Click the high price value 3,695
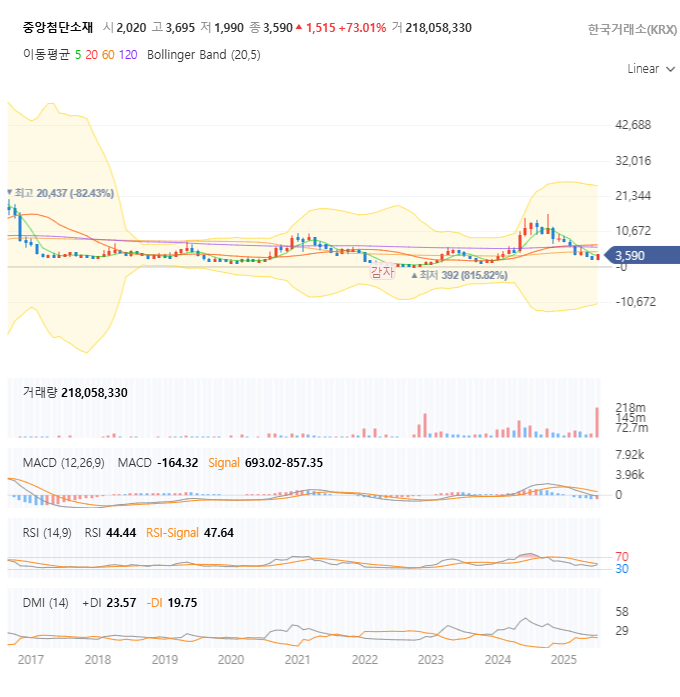 coord(180,28)
